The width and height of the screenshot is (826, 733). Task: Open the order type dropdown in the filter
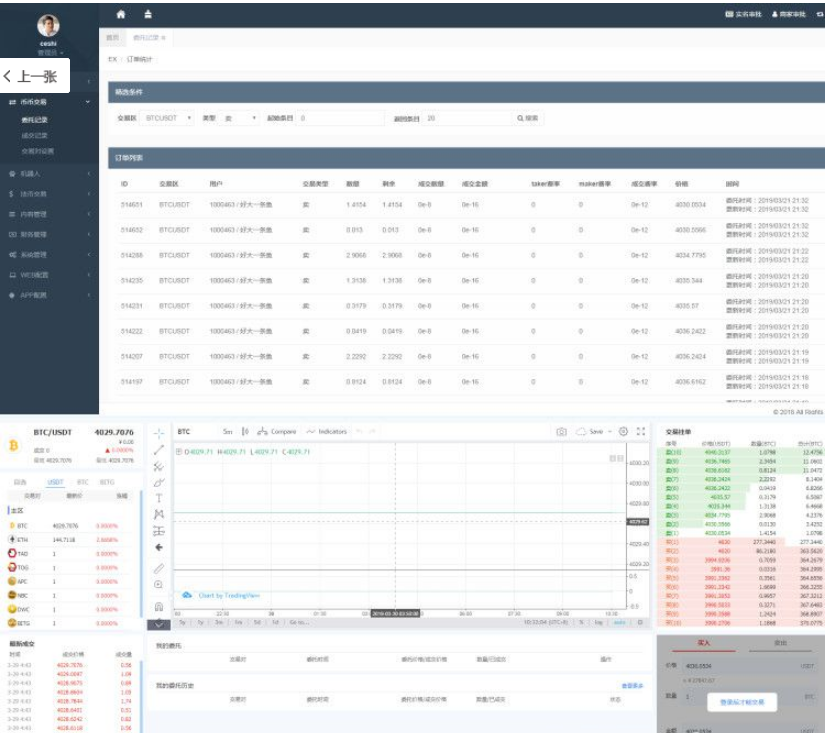(x=240, y=118)
